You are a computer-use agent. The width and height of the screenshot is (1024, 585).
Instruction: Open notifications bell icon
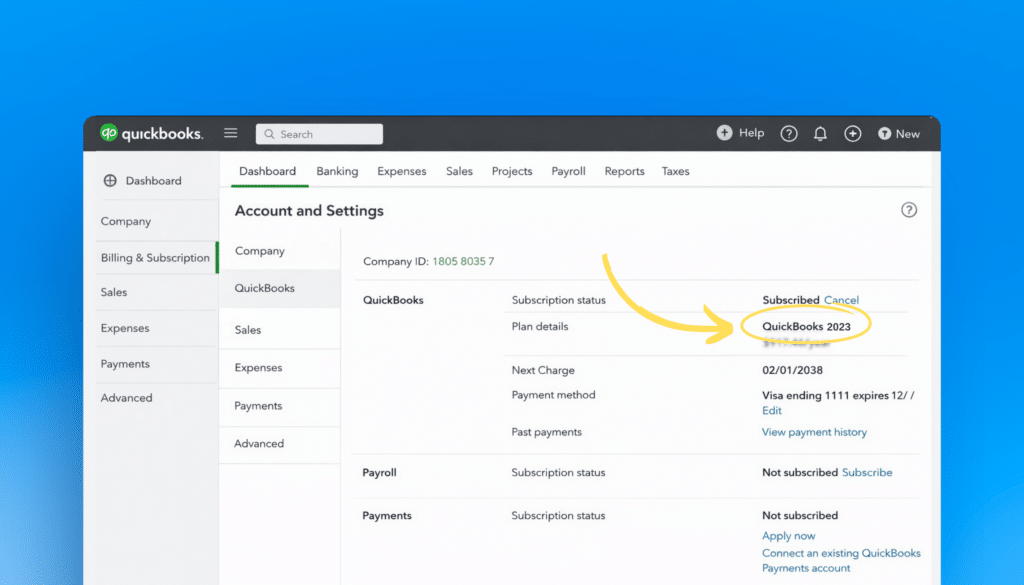pos(820,134)
